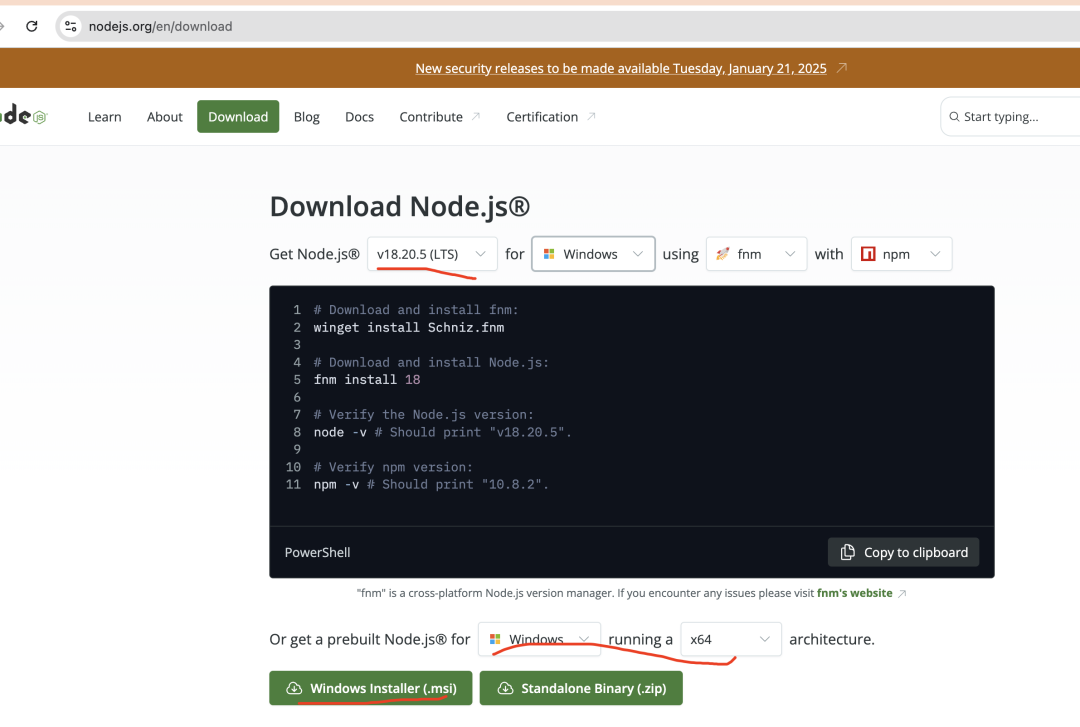
Task: Click the download cloud icon on the Windows Installer button
Action: pos(294,688)
